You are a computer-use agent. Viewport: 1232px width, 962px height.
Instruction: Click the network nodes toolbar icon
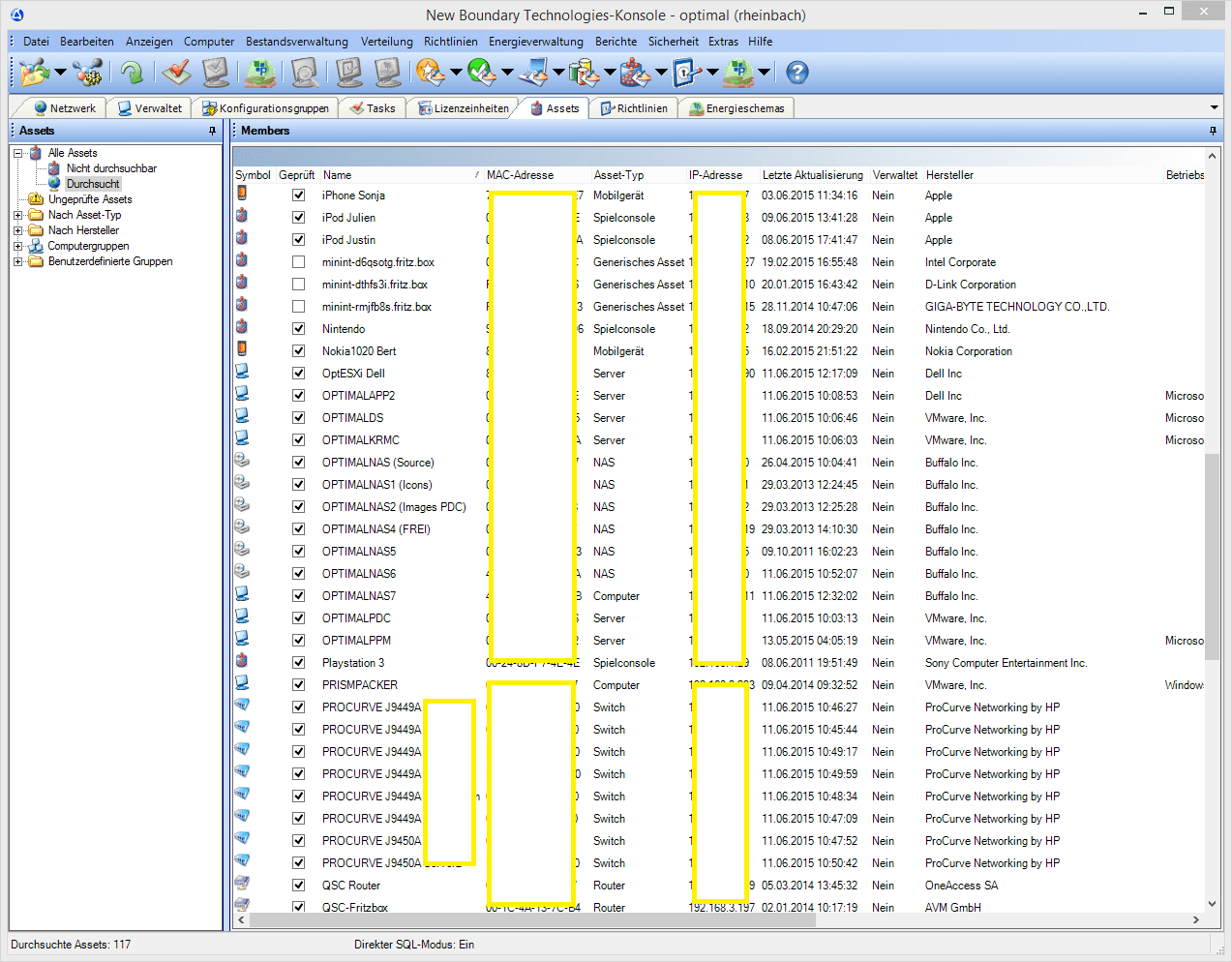tap(87, 73)
